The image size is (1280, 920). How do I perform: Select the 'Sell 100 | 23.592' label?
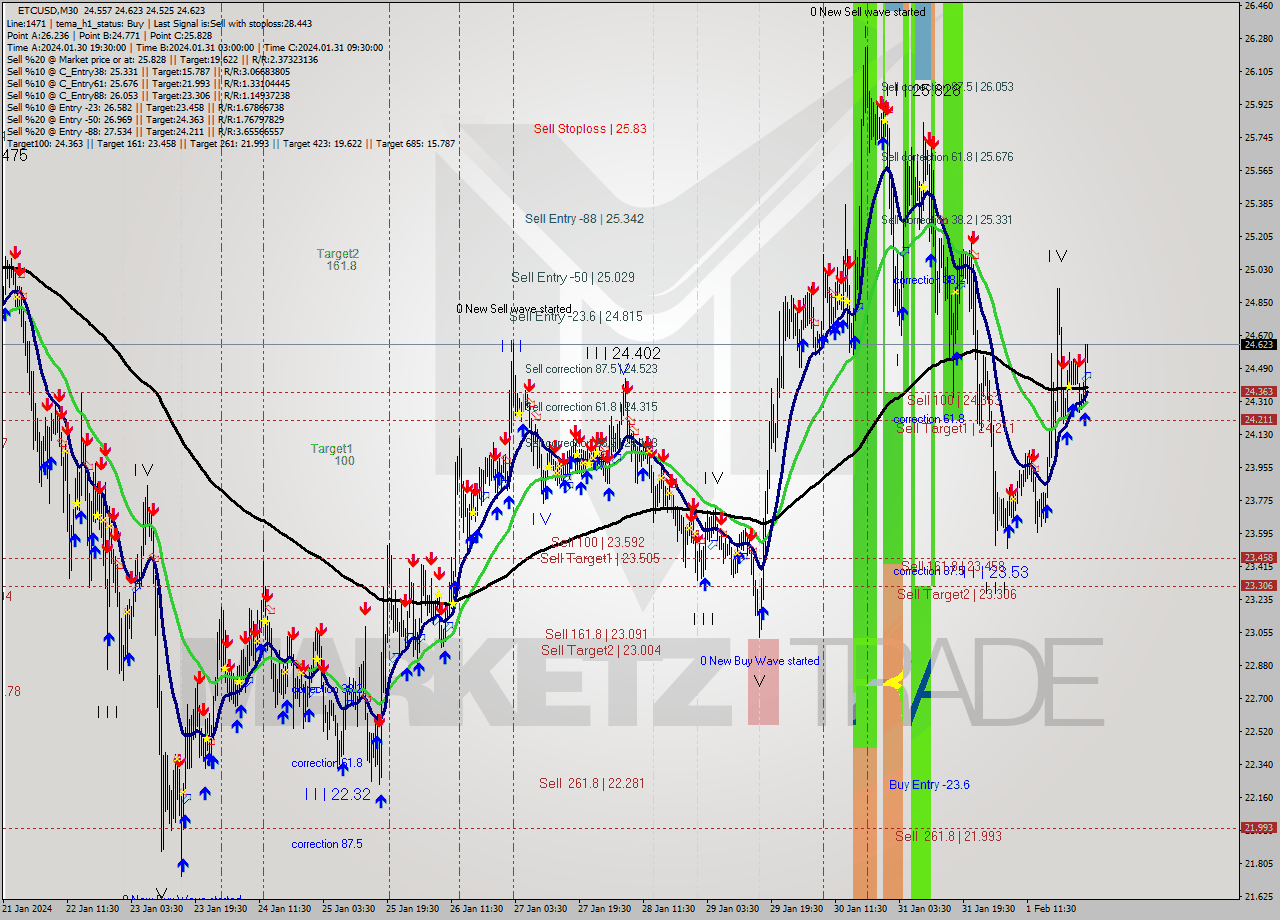(597, 542)
